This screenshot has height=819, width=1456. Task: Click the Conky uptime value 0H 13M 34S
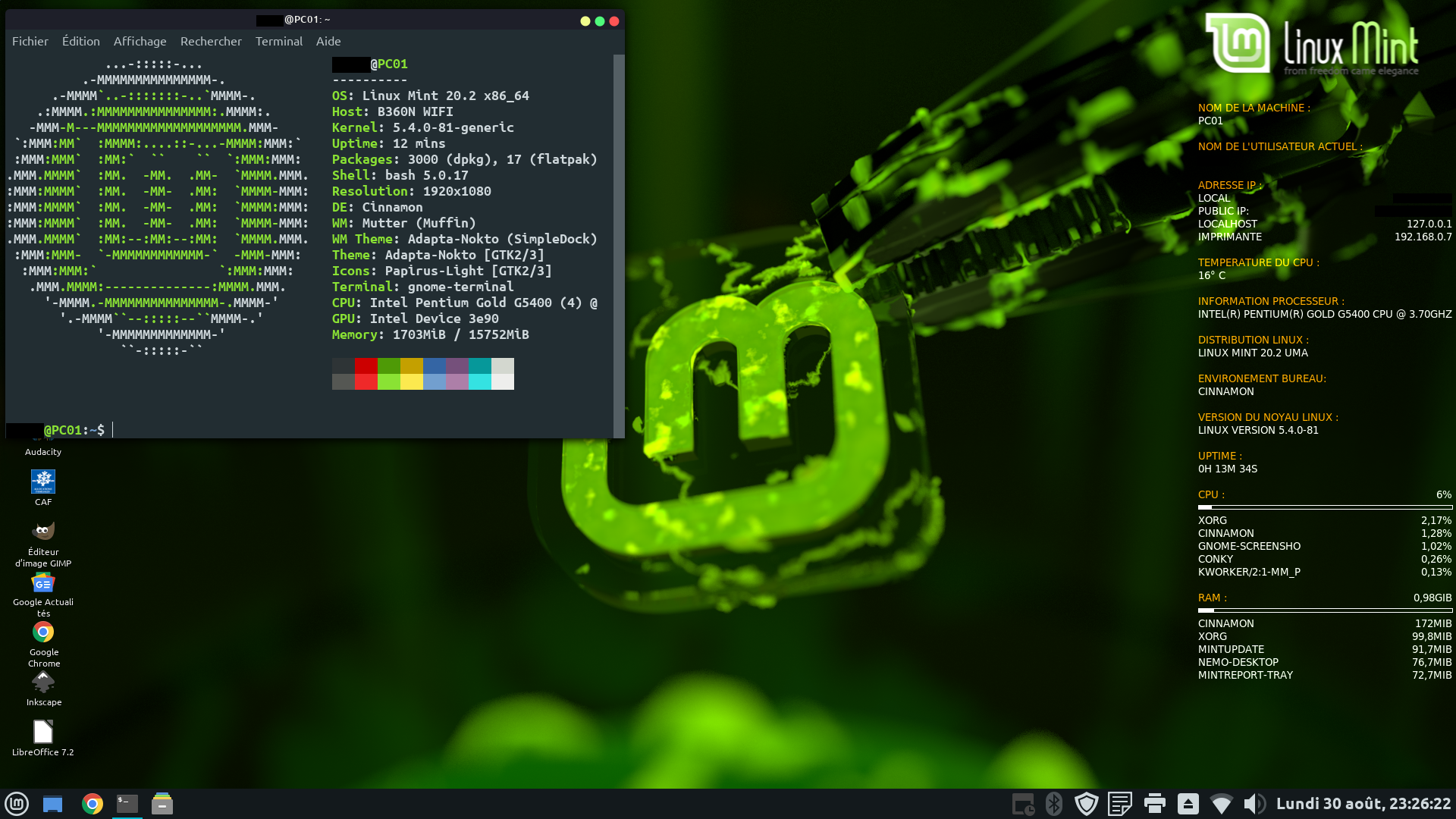click(1228, 469)
